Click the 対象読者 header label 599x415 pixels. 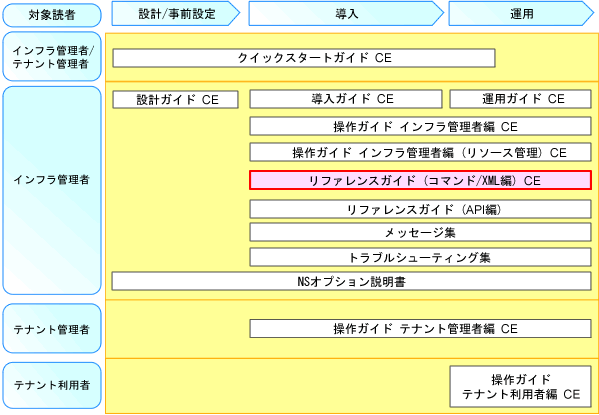tap(52, 15)
